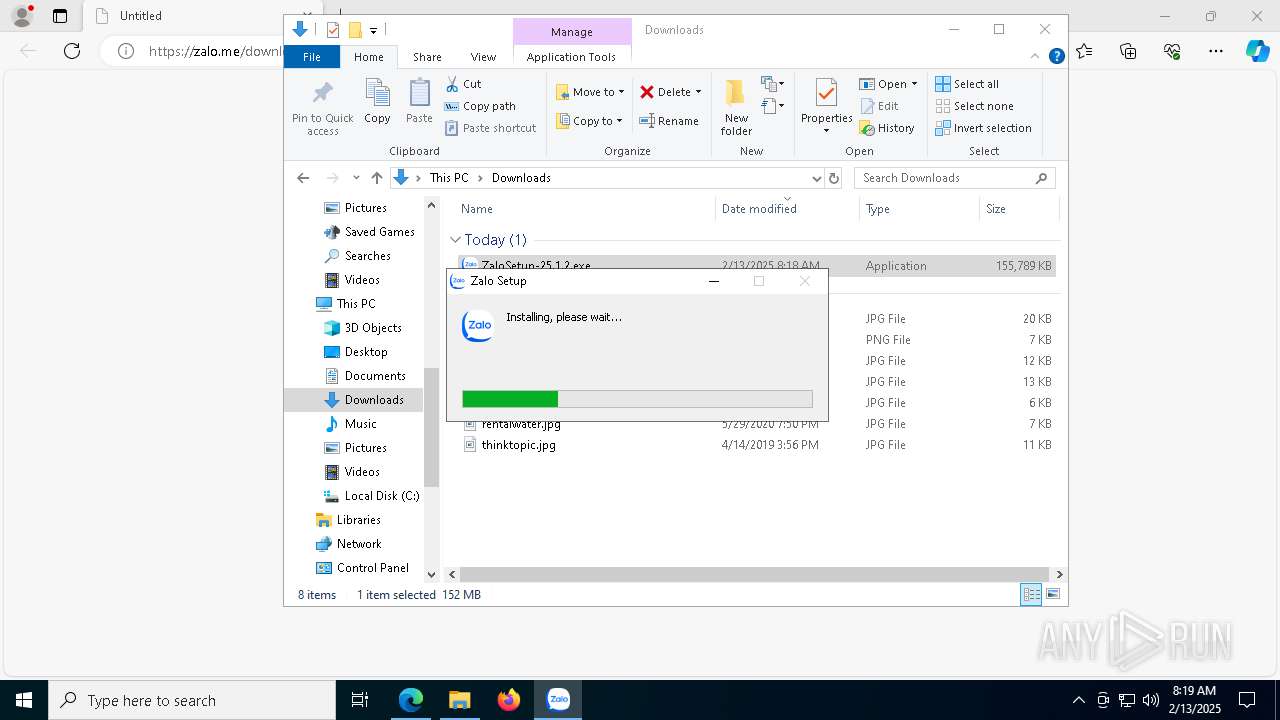Click Task View taskbar icon
Image resolution: width=1280 pixels, height=720 pixels.
[360, 700]
